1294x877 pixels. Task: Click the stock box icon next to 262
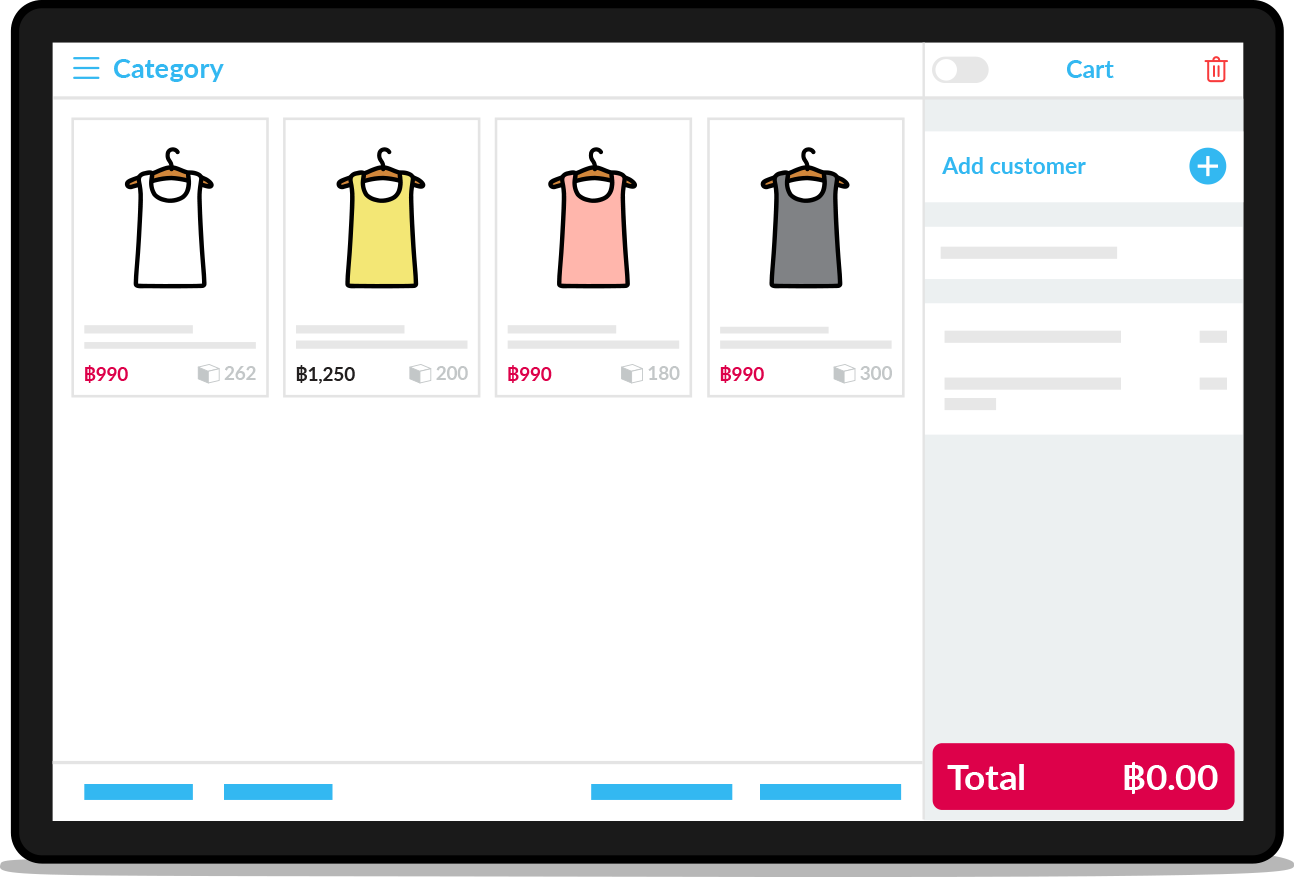[x=208, y=374]
